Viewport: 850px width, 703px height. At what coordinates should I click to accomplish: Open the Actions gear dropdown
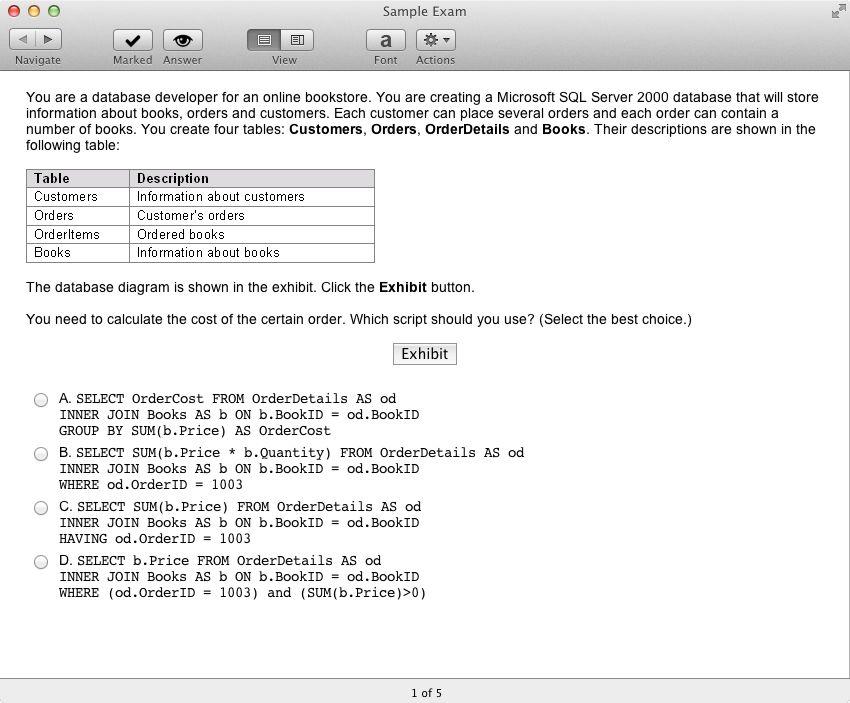point(435,40)
